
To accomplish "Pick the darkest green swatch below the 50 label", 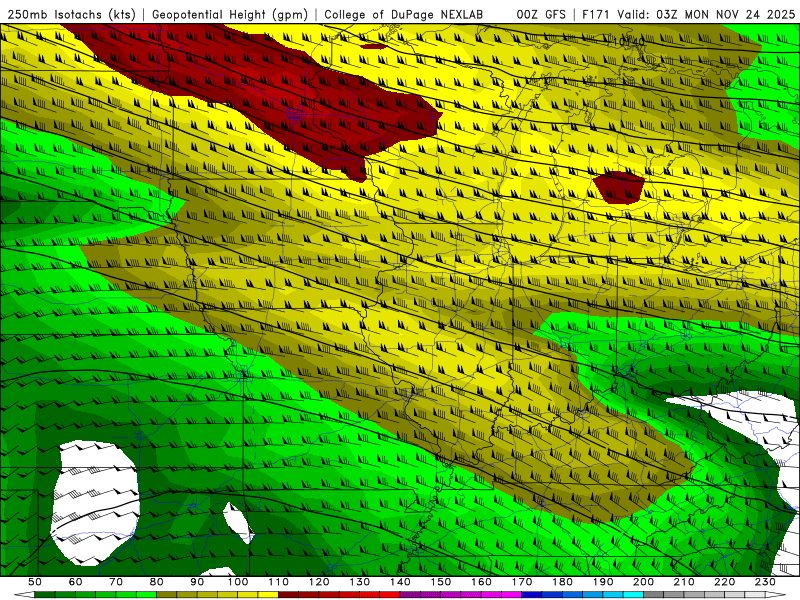I will [x=44, y=595].
